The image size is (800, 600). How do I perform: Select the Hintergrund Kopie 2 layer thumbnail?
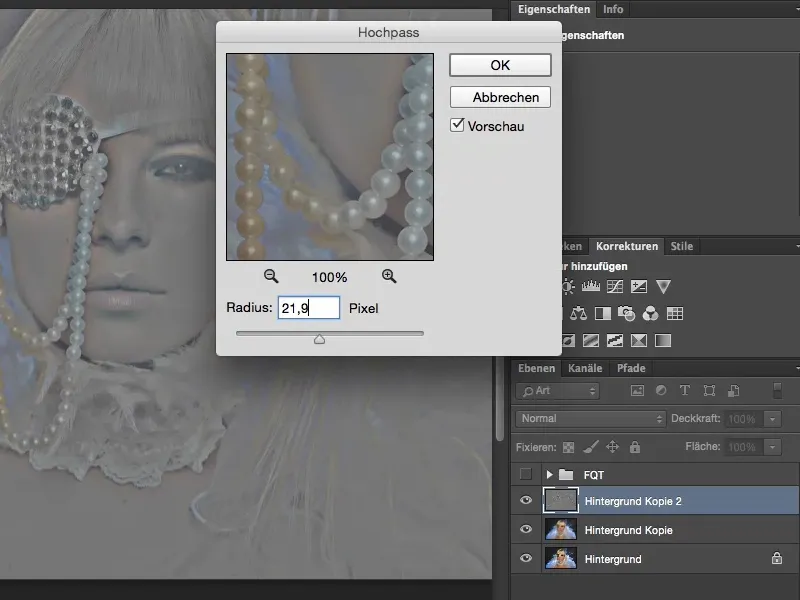pos(561,500)
